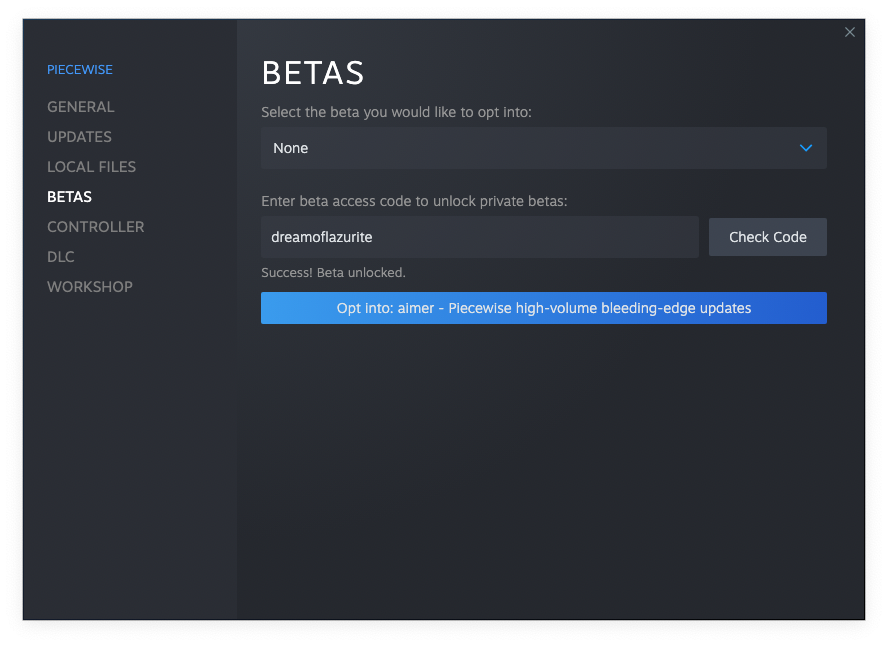Click the Check Code button
This screenshot has width=888, height=647.
click(767, 237)
